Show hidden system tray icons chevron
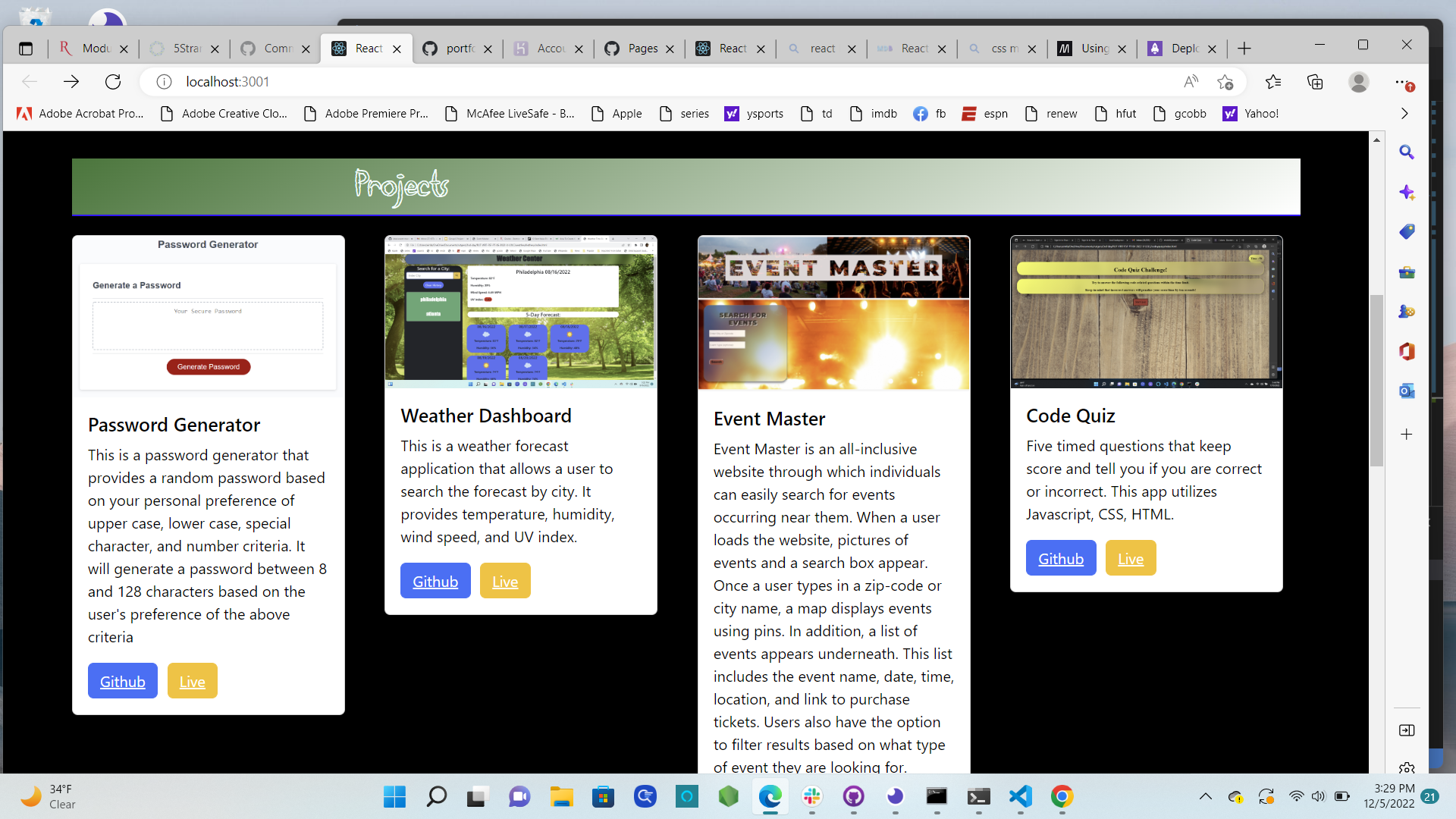This screenshot has height=819, width=1456. pyautogui.click(x=1205, y=796)
